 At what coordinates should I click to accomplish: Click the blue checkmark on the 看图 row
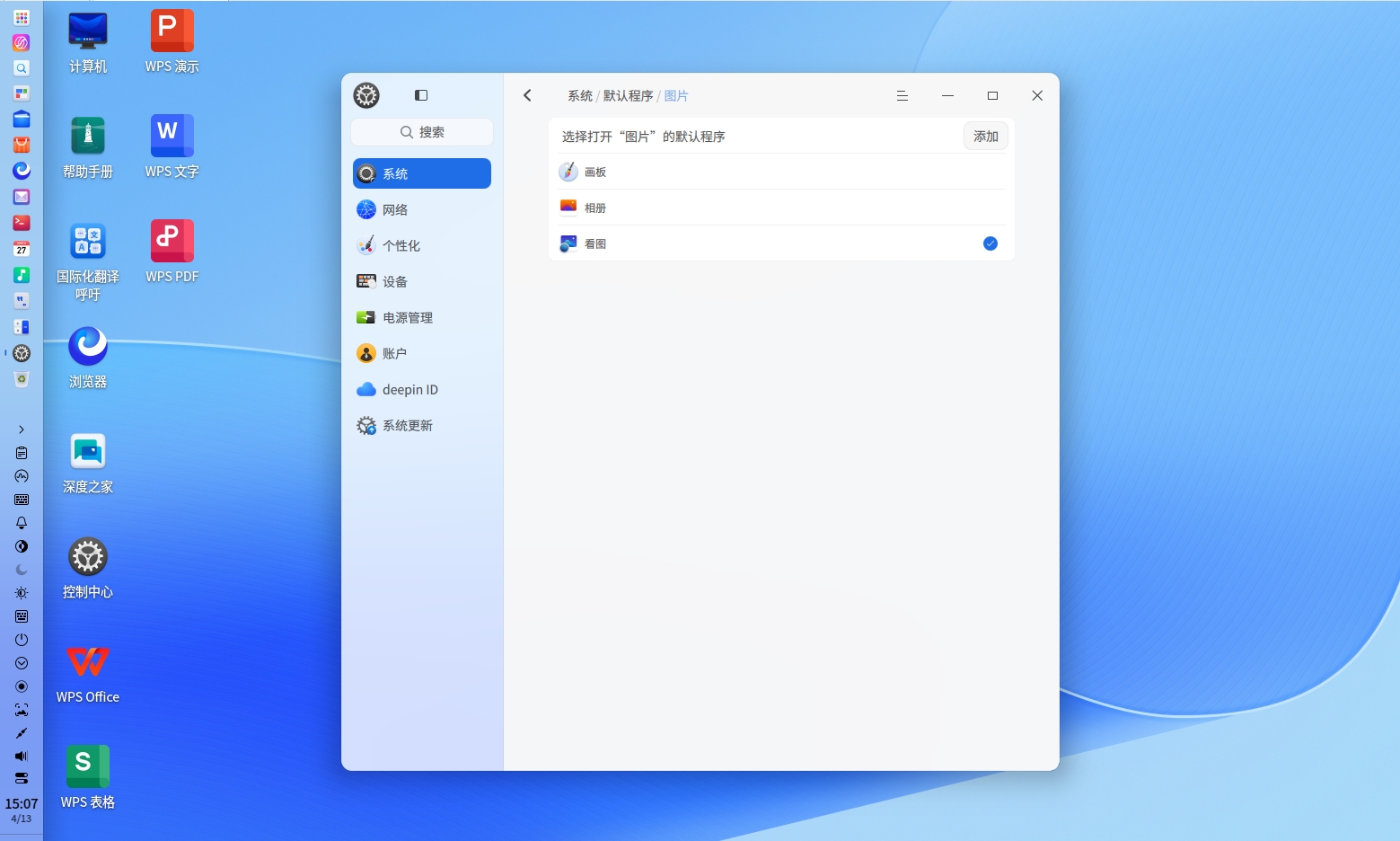(x=991, y=243)
